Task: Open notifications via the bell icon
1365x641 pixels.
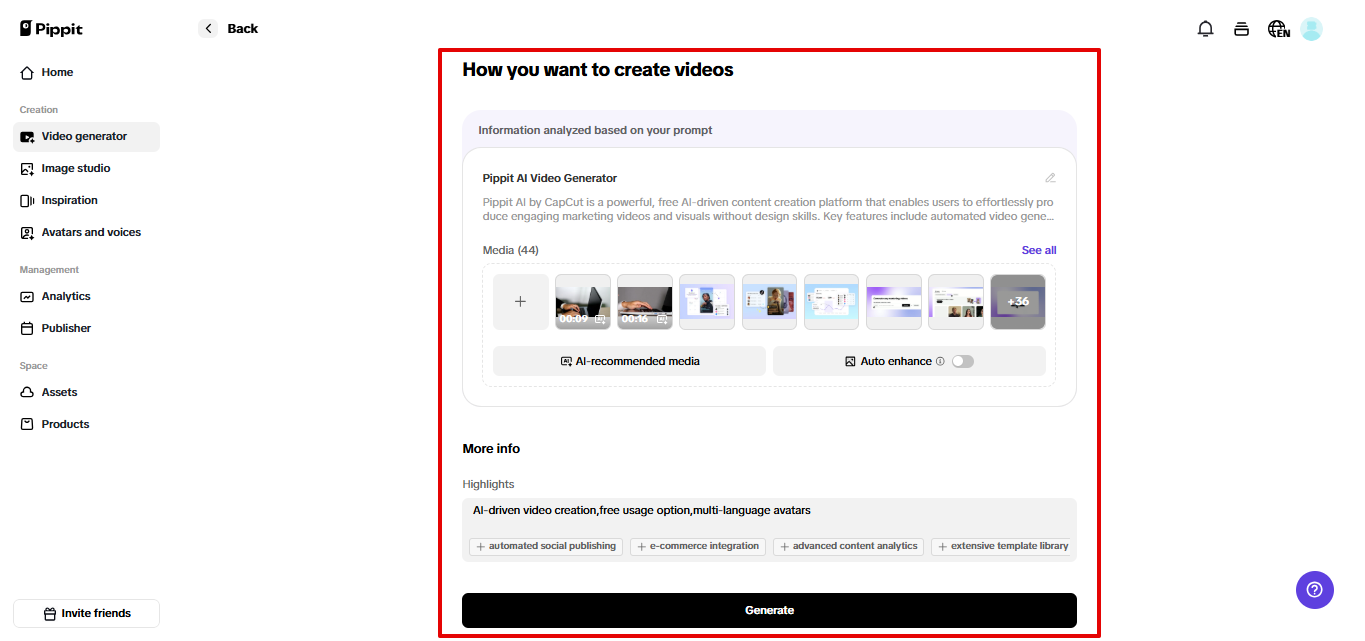Action: click(1205, 28)
